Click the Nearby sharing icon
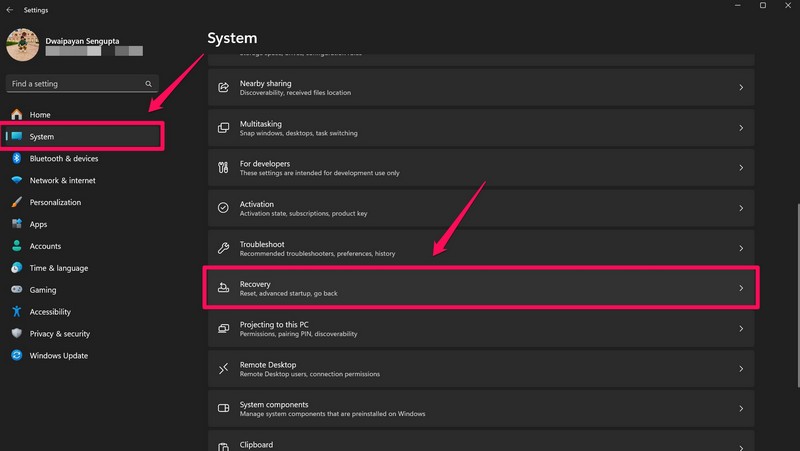Viewport: 800px width, 451px height. tap(224, 88)
